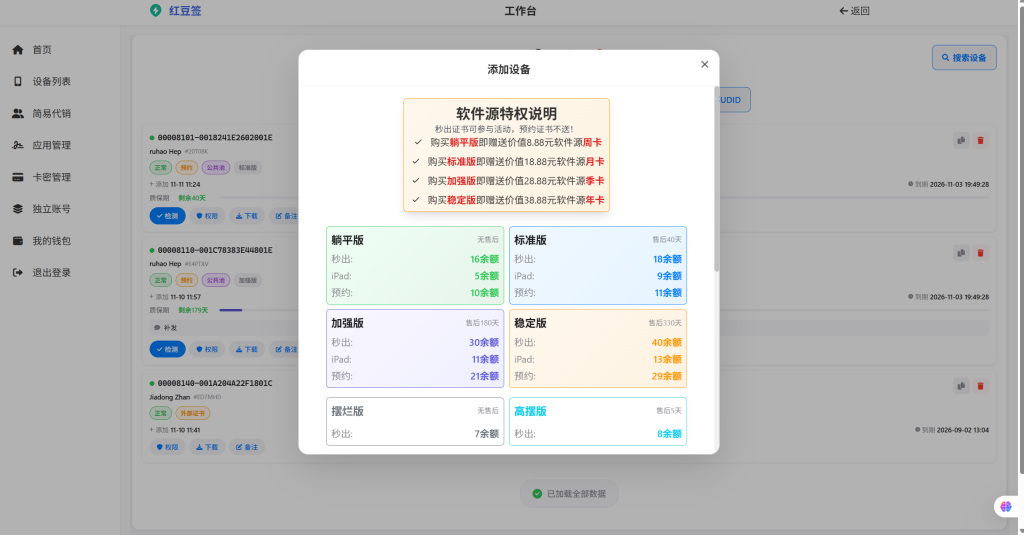The width and height of the screenshot is (1024, 535).
Task: Click 下载 for device 00008101-0018241E2602001E
Action: coord(247,216)
